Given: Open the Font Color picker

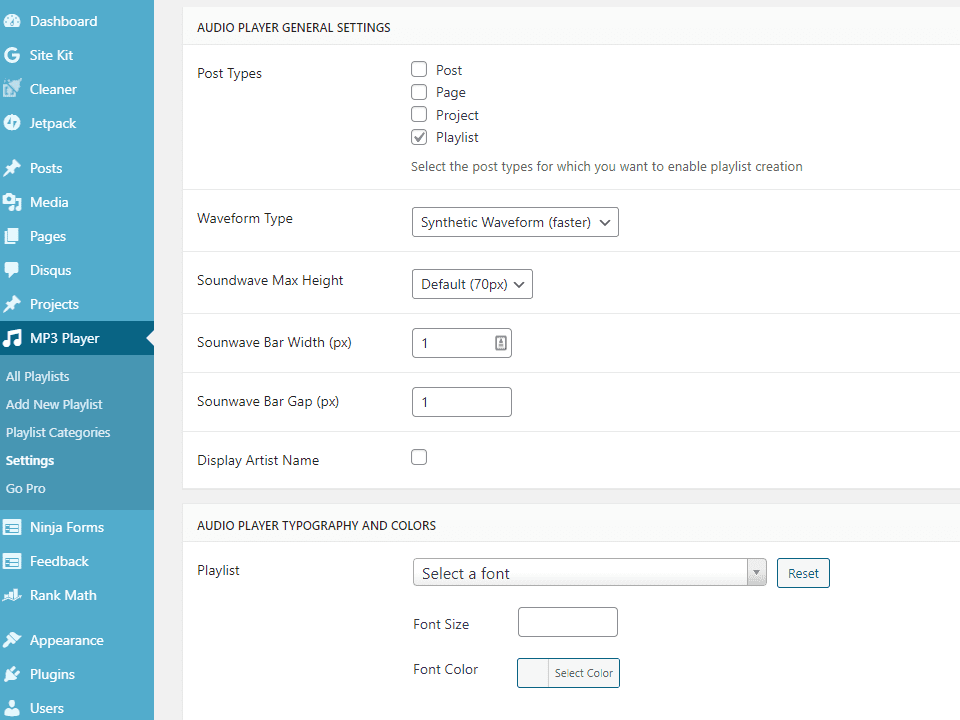Looking at the screenshot, I should [x=585, y=673].
